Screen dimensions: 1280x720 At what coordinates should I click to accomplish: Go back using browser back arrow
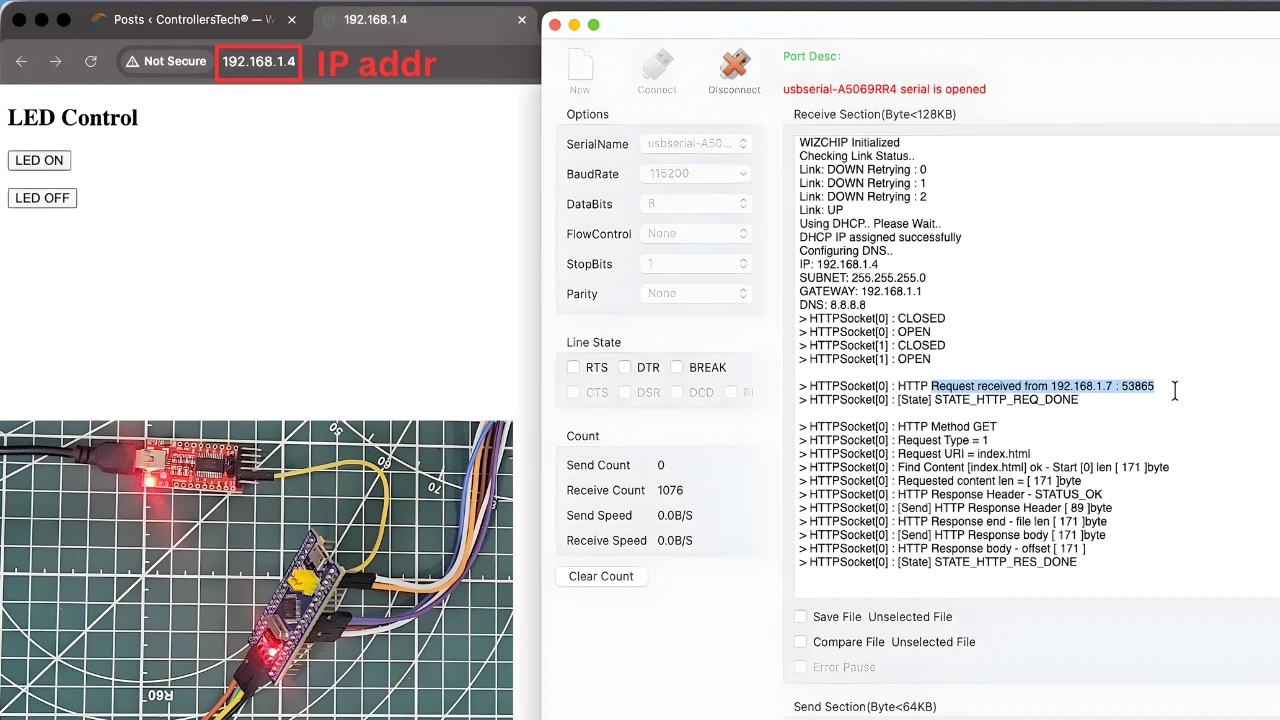coord(21,62)
